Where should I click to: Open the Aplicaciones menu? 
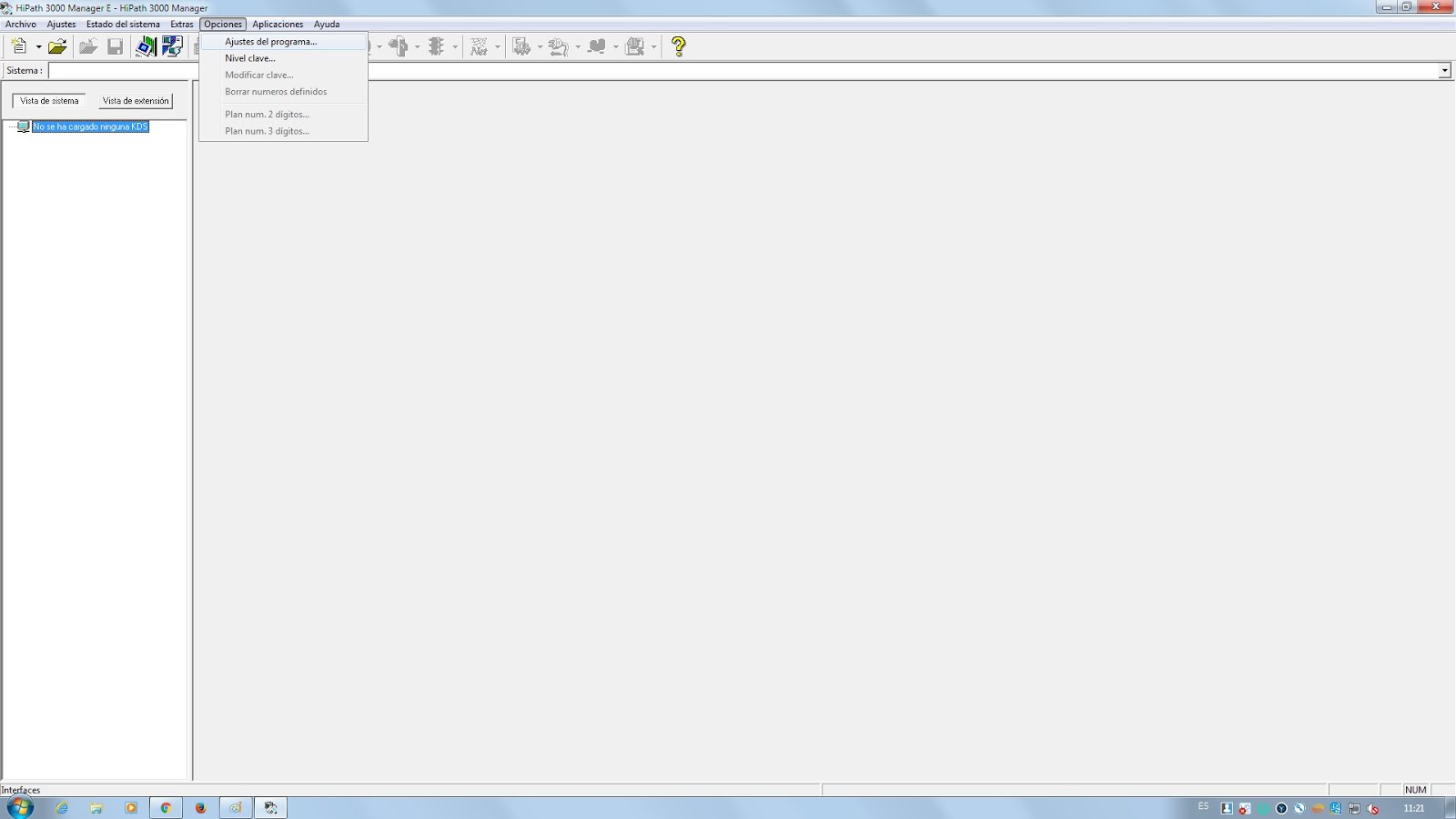pyautogui.click(x=278, y=25)
